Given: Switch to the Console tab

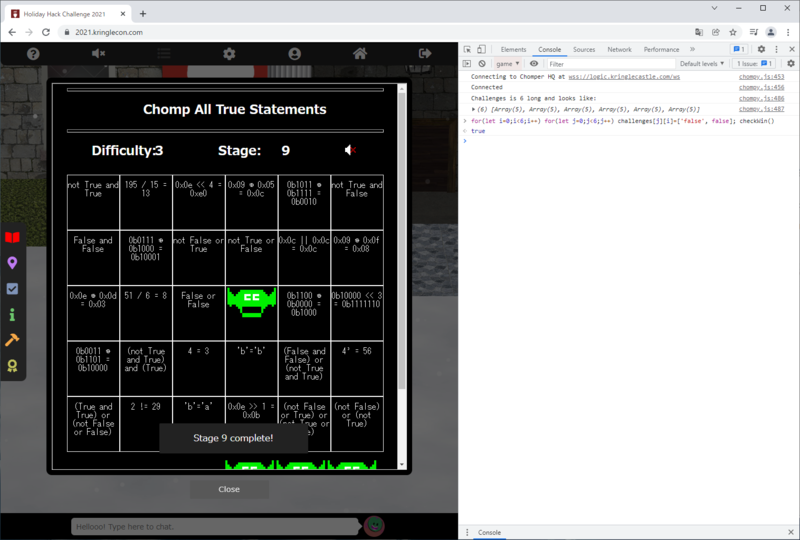Looking at the screenshot, I should 549,50.
